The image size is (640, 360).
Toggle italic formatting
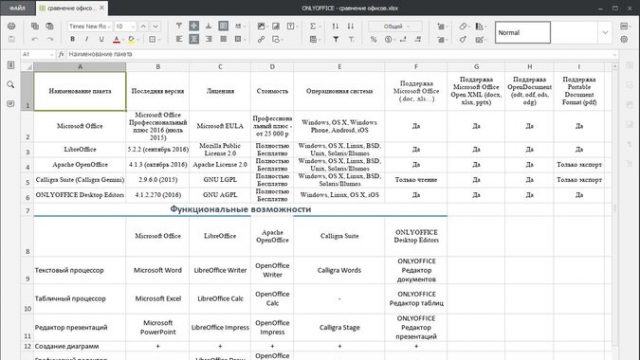point(87,39)
